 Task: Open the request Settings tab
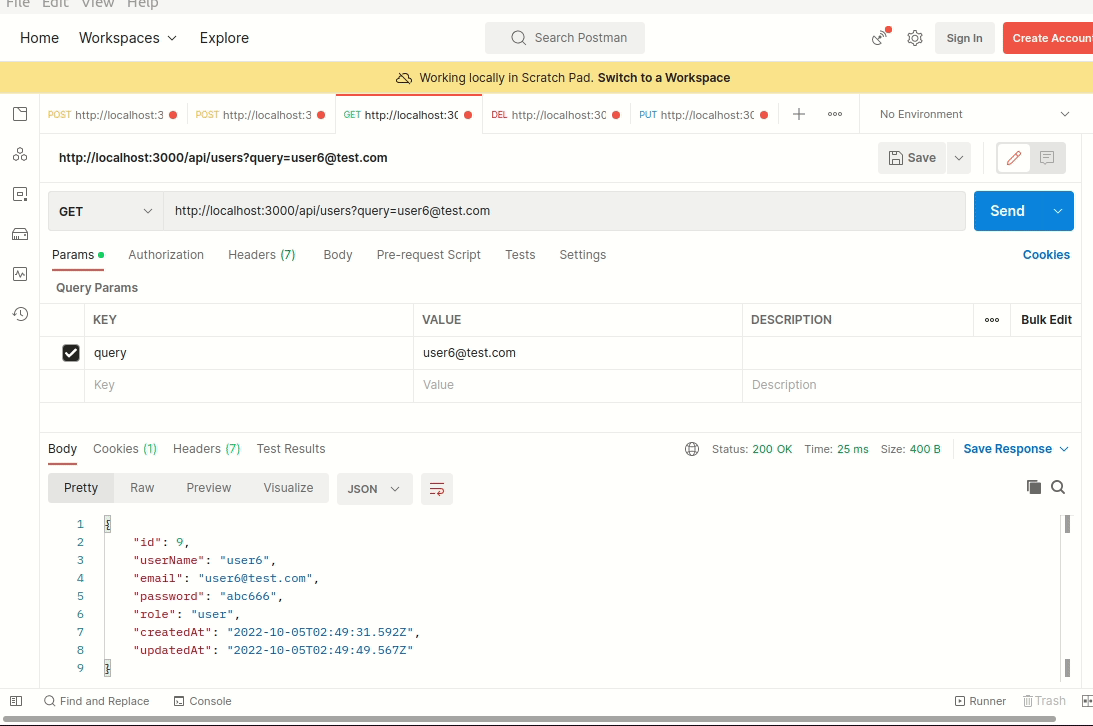tap(583, 255)
